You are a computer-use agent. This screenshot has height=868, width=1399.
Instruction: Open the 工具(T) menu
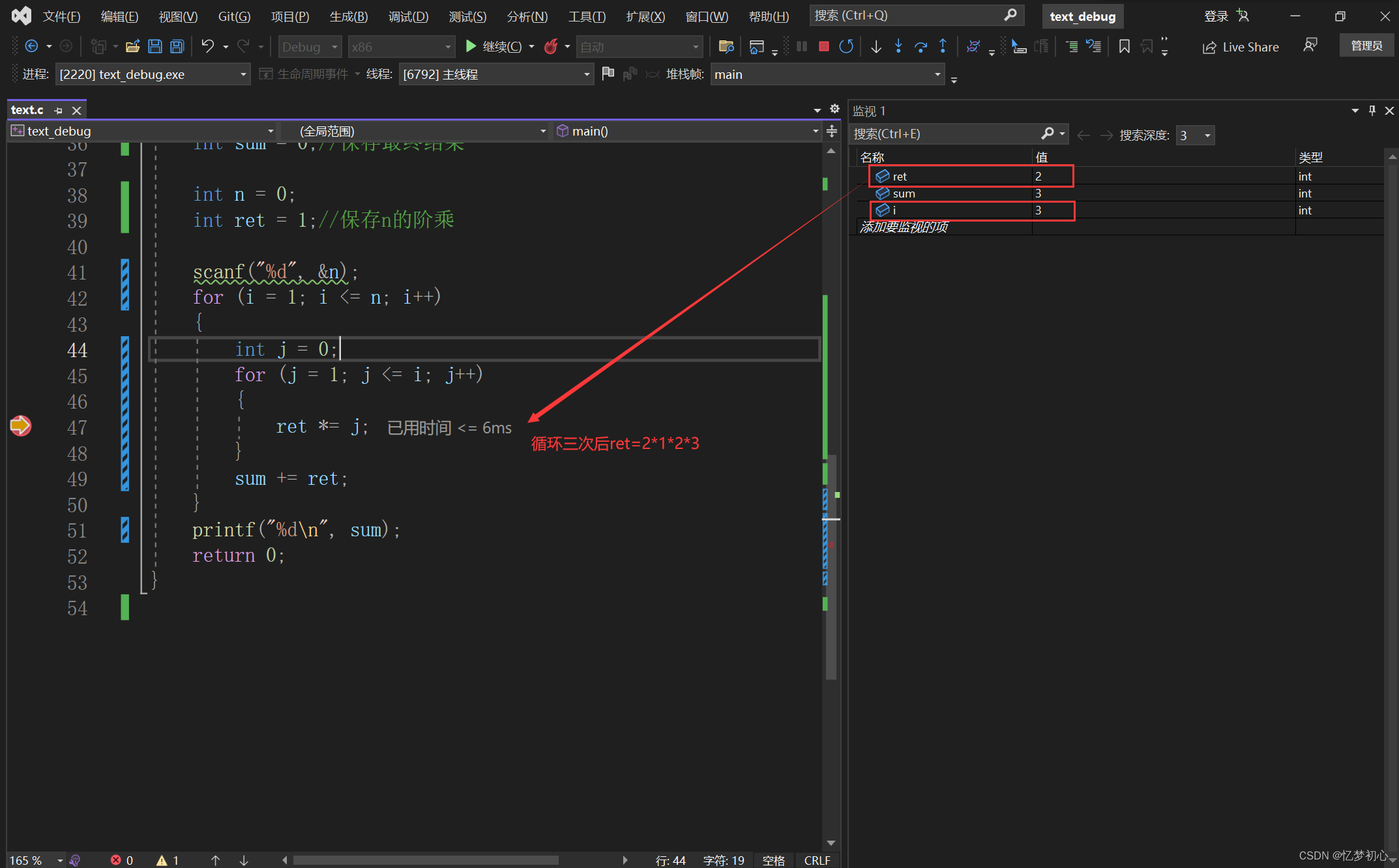coord(587,16)
